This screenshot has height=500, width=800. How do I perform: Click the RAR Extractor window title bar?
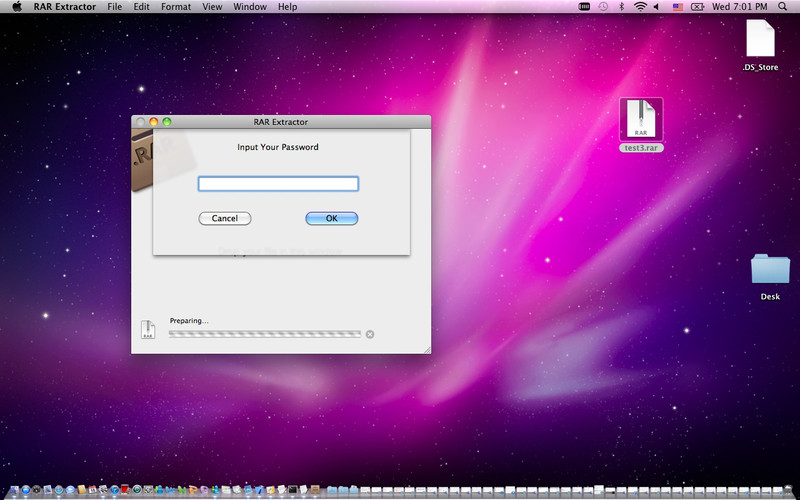coord(281,121)
